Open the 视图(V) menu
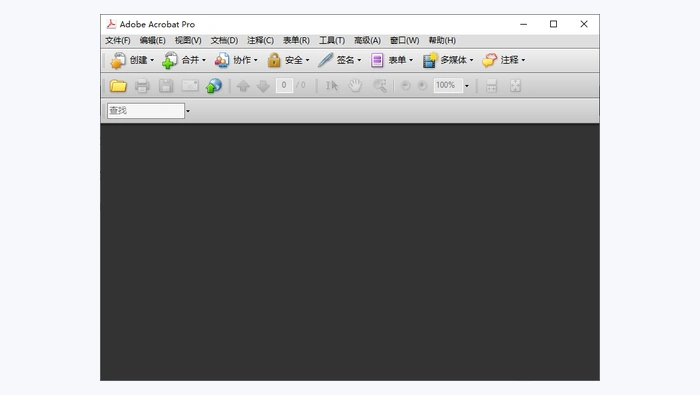700x395 pixels. [x=188, y=41]
